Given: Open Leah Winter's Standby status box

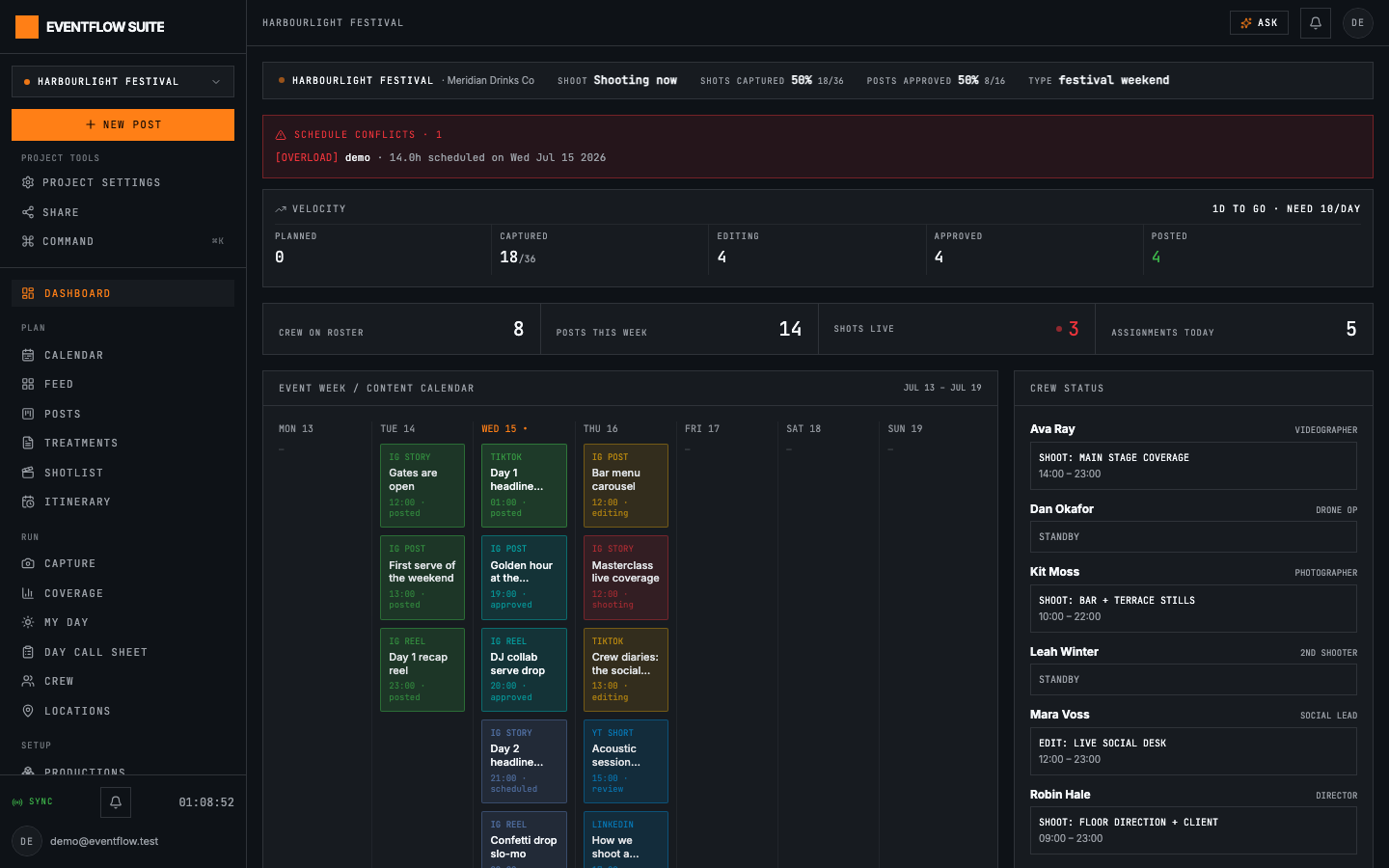Looking at the screenshot, I should tap(1193, 680).
